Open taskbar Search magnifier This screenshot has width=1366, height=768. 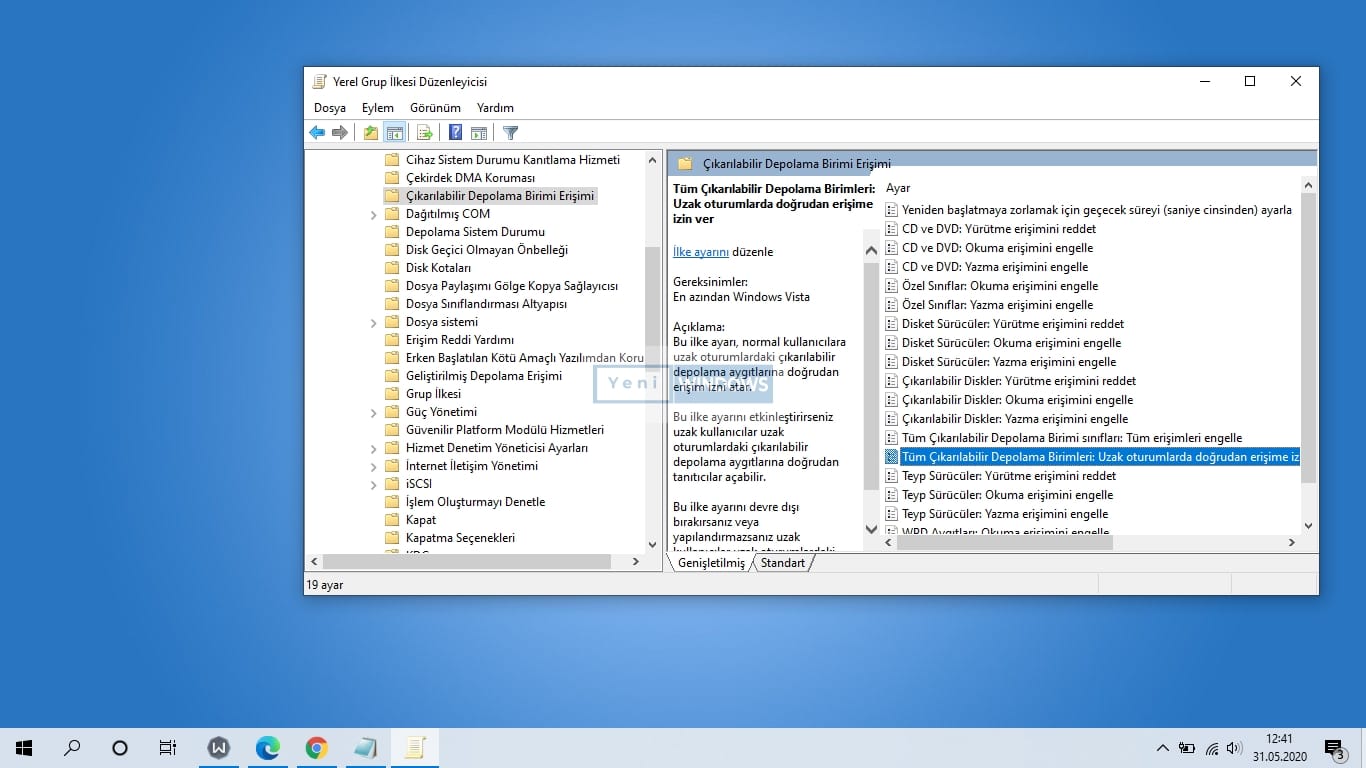72,748
